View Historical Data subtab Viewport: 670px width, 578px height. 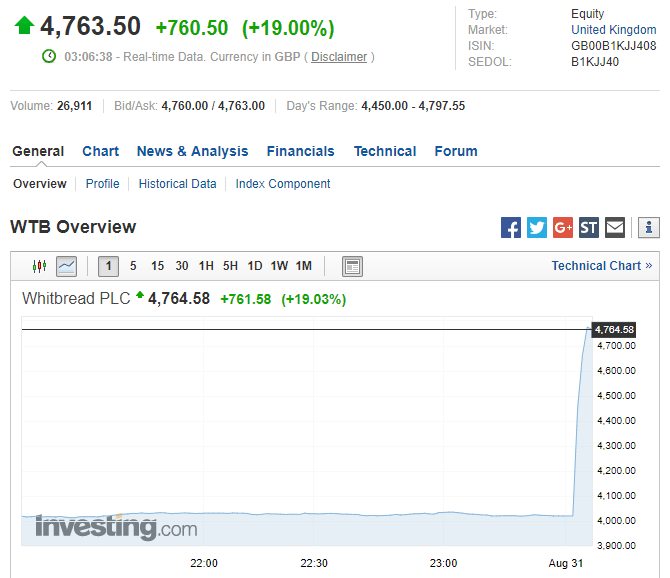click(177, 184)
